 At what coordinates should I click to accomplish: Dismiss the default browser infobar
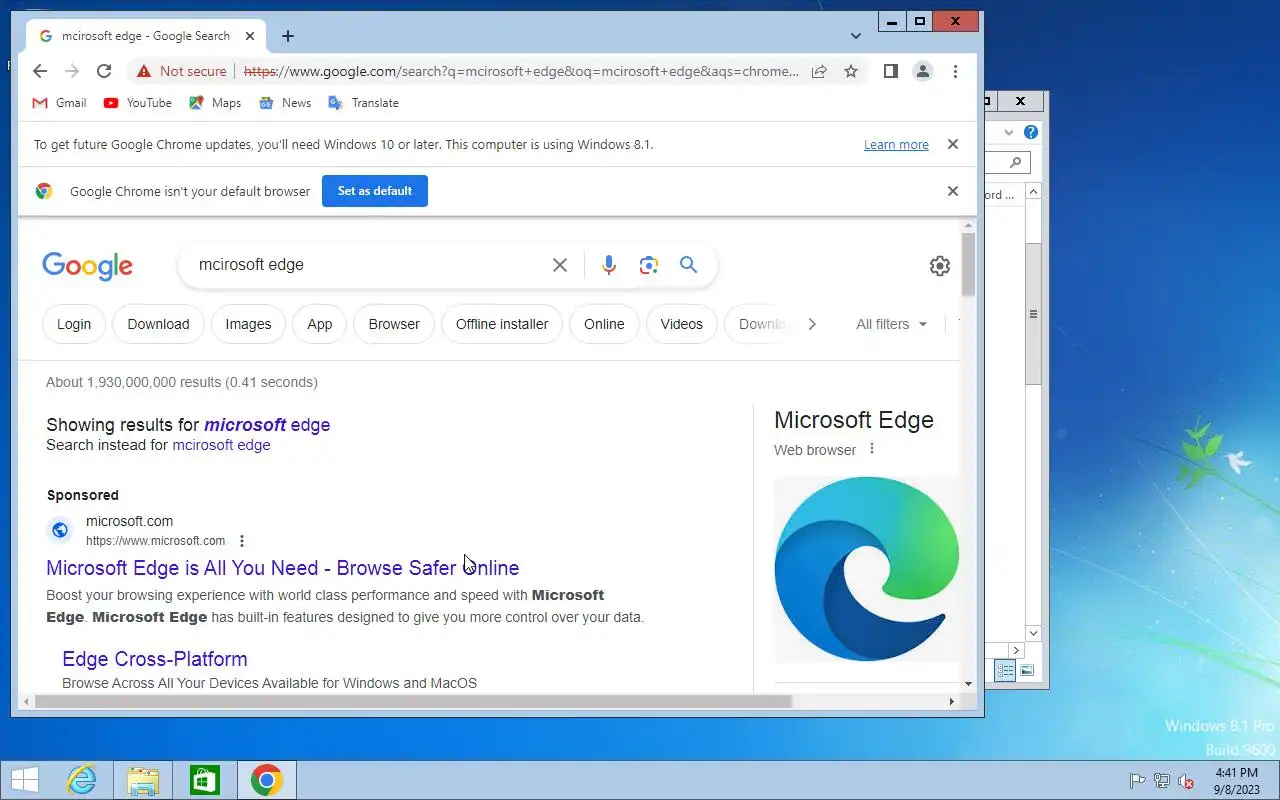tap(953, 191)
